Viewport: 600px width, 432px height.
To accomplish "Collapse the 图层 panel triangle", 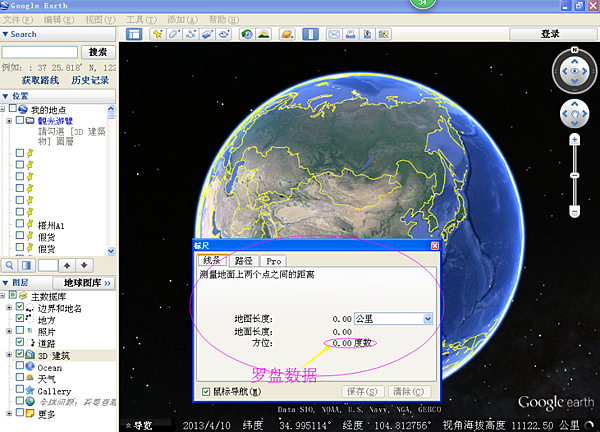I will 5,283.
